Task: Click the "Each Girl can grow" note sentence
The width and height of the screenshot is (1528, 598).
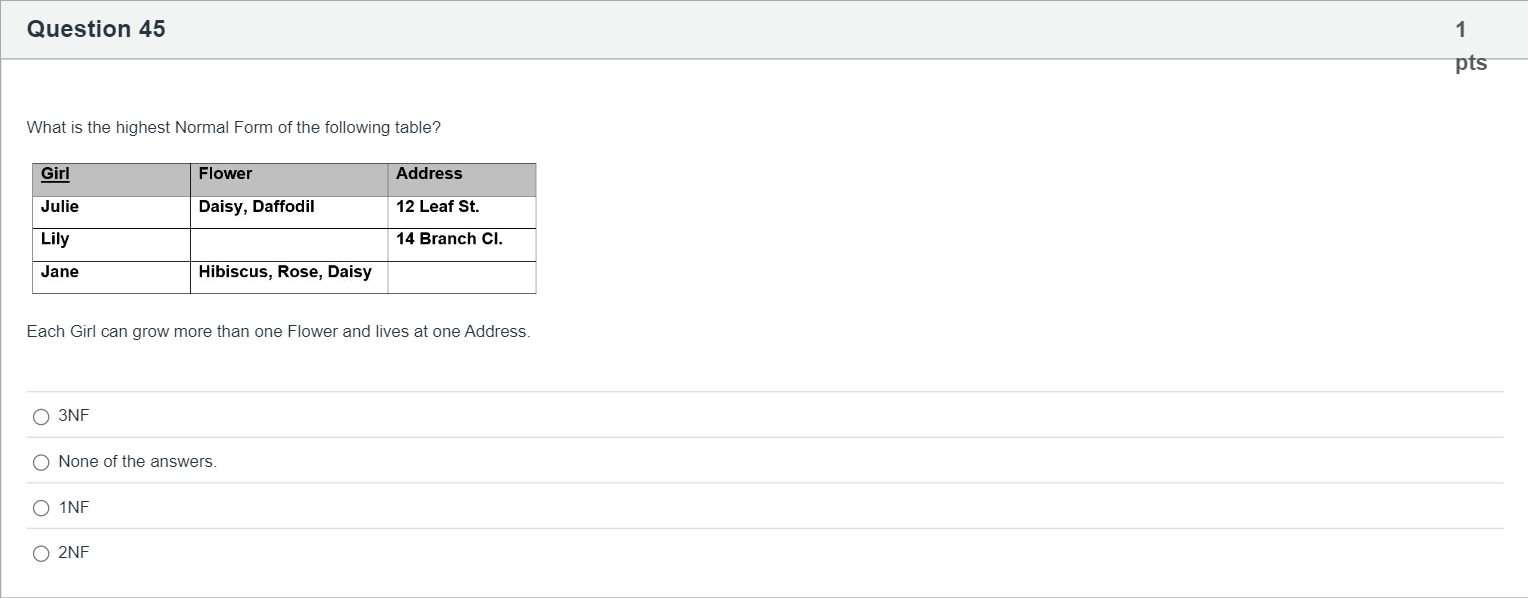Action: pos(278,332)
